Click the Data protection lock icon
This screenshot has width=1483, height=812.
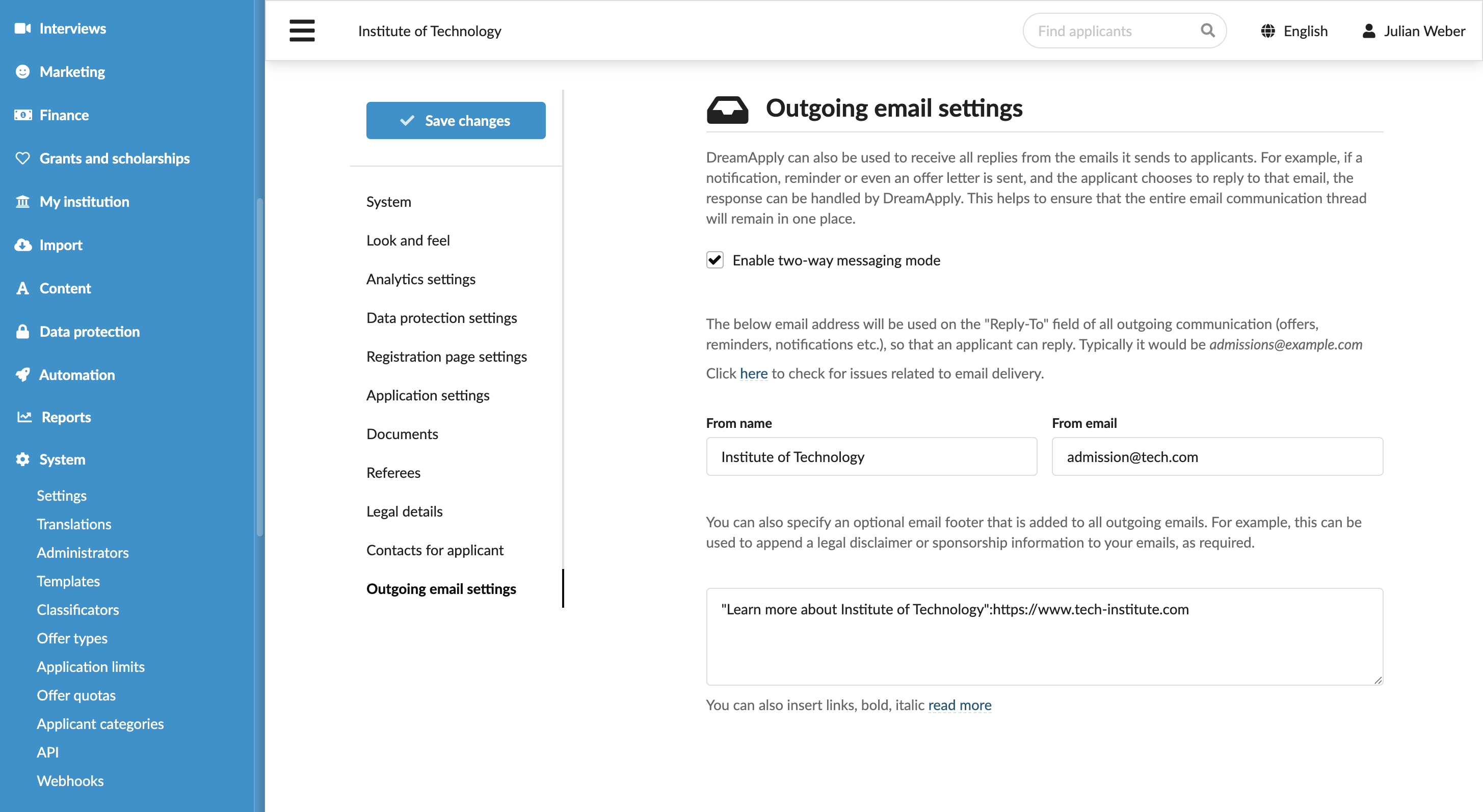click(22, 332)
